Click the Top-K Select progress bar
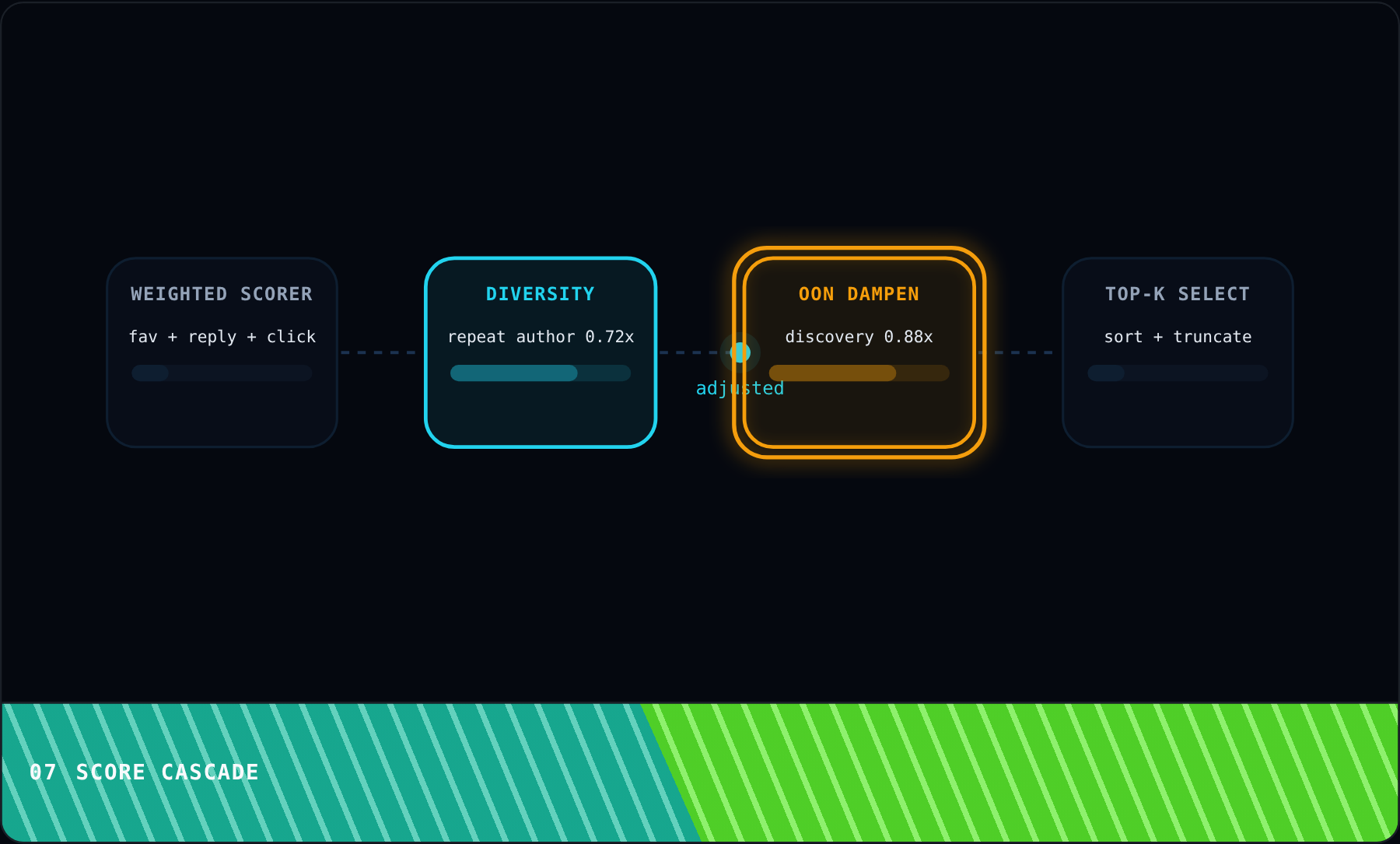 [x=1178, y=373]
